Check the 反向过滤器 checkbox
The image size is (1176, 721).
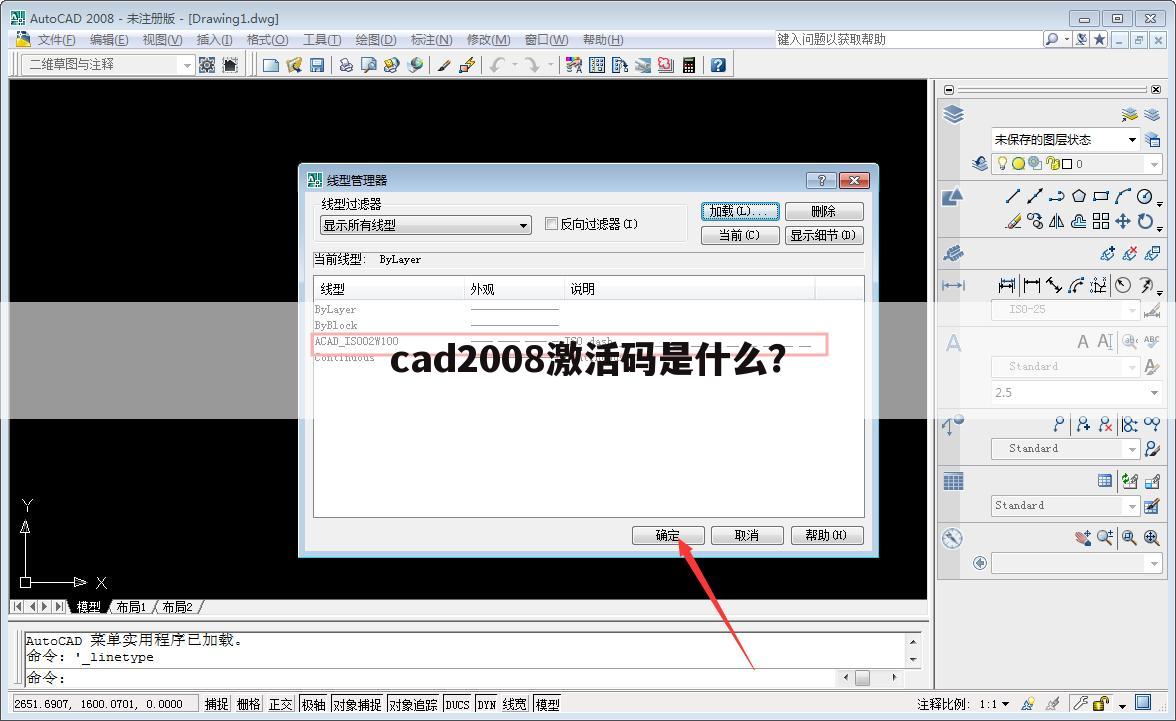551,224
